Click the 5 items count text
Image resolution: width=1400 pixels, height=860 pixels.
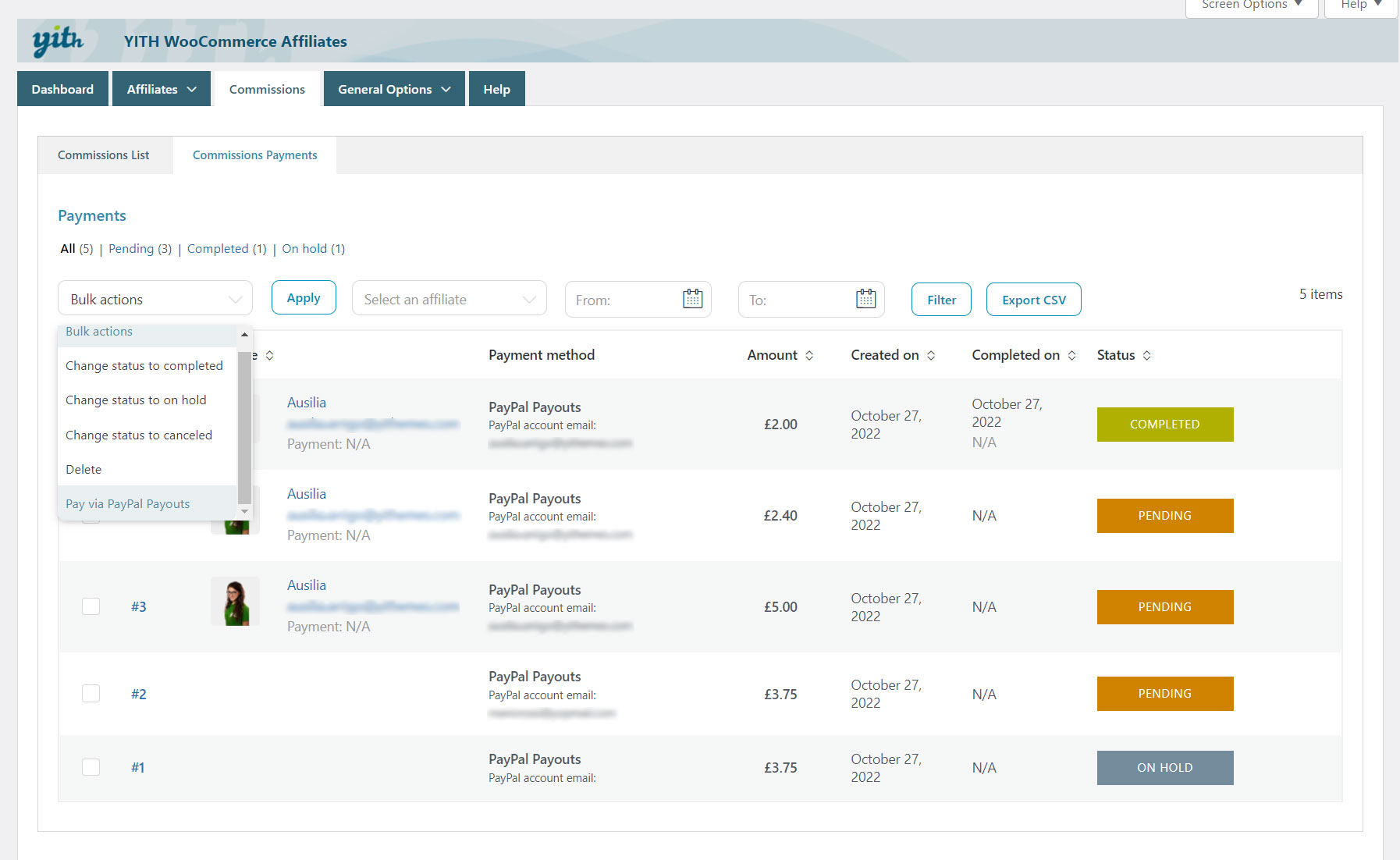(x=1320, y=294)
